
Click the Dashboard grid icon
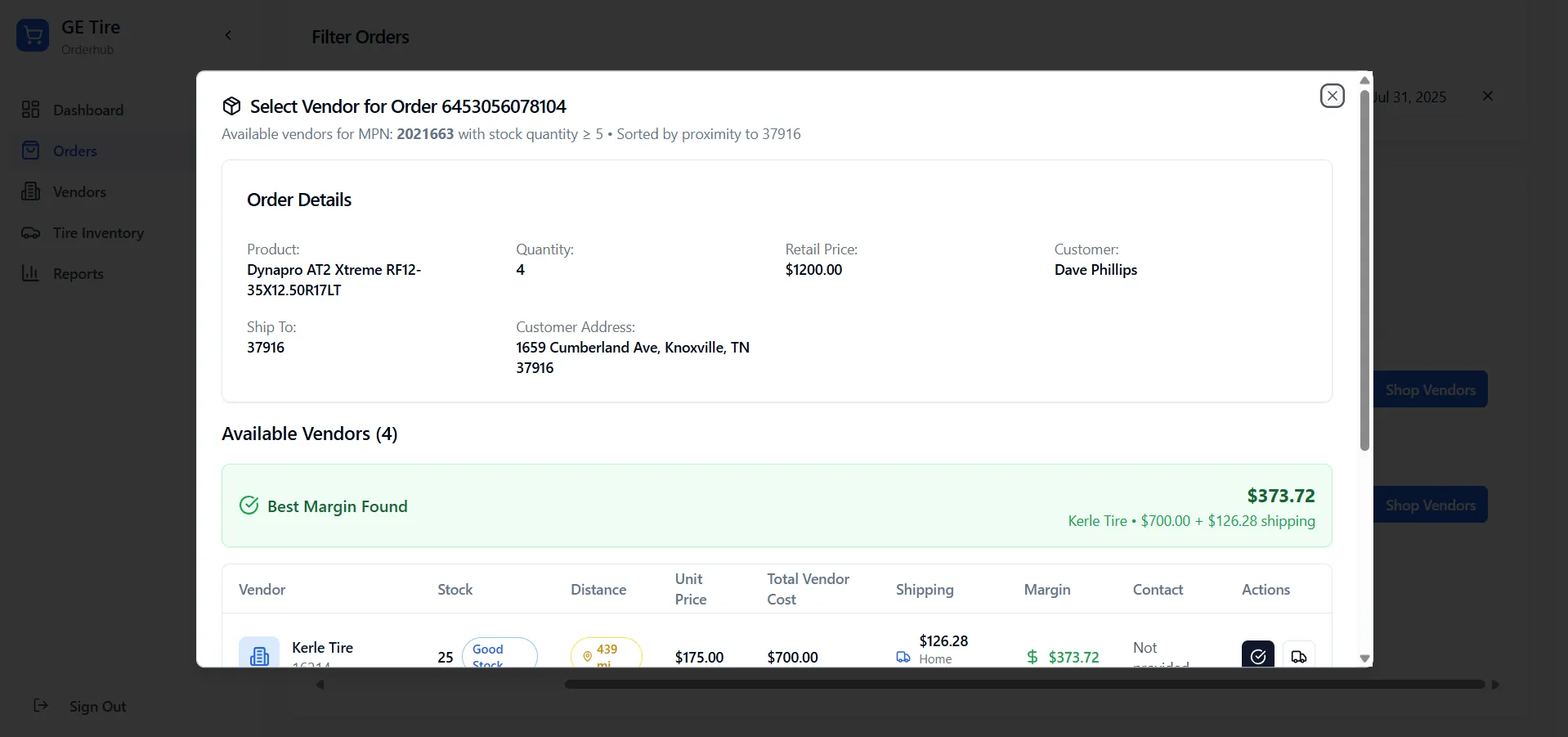[x=30, y=110]
